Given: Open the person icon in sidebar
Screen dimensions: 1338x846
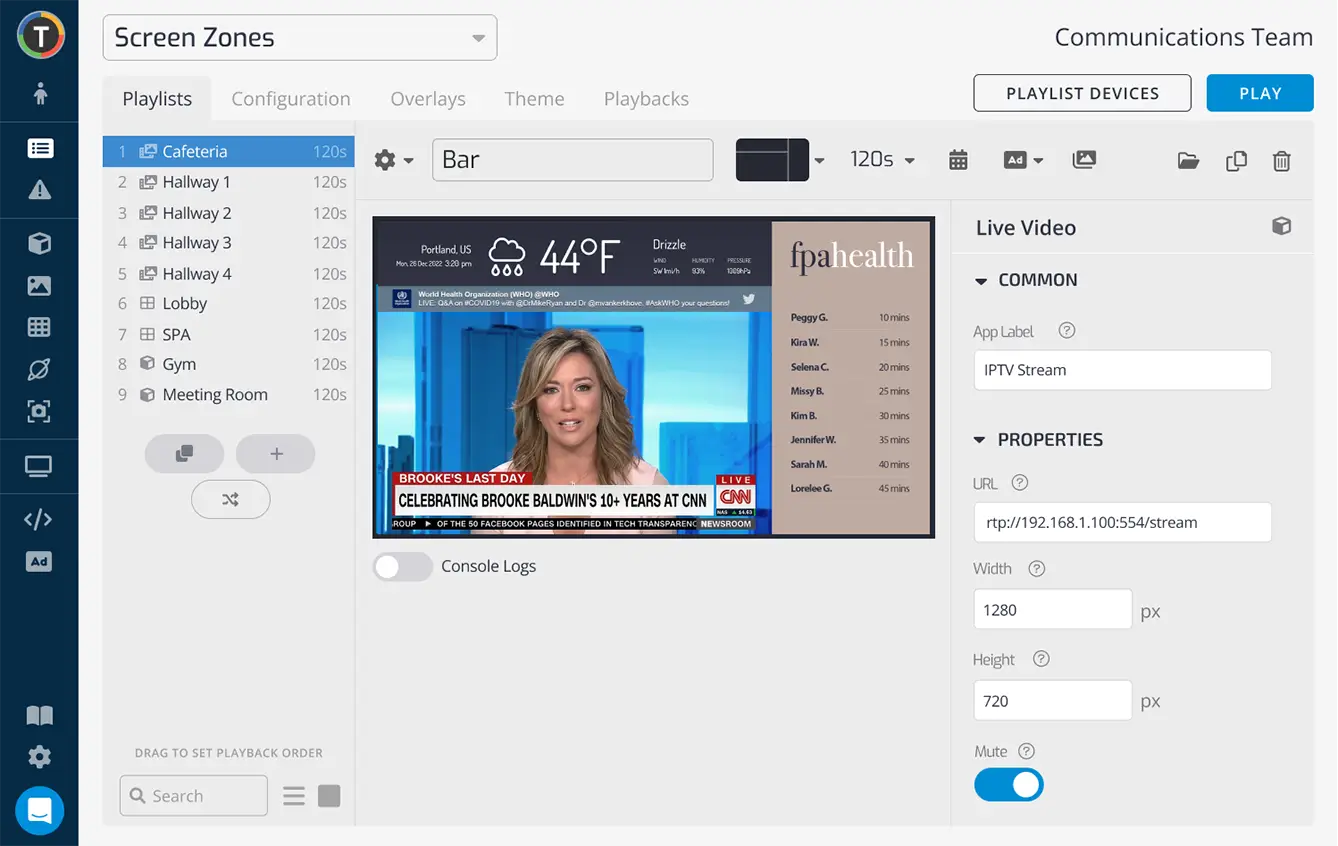Looking at the screenshot, I should point(40,94).
